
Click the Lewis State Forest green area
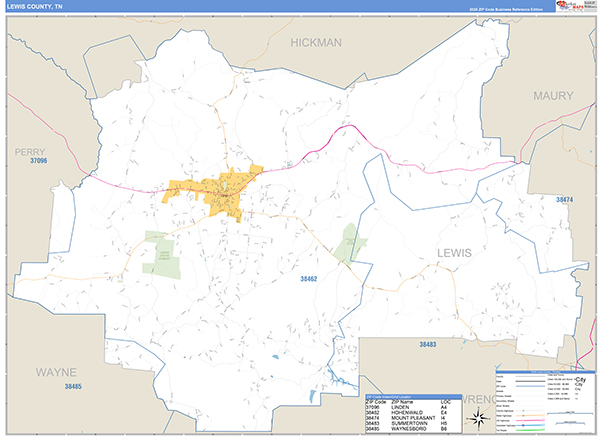point(163,255)
